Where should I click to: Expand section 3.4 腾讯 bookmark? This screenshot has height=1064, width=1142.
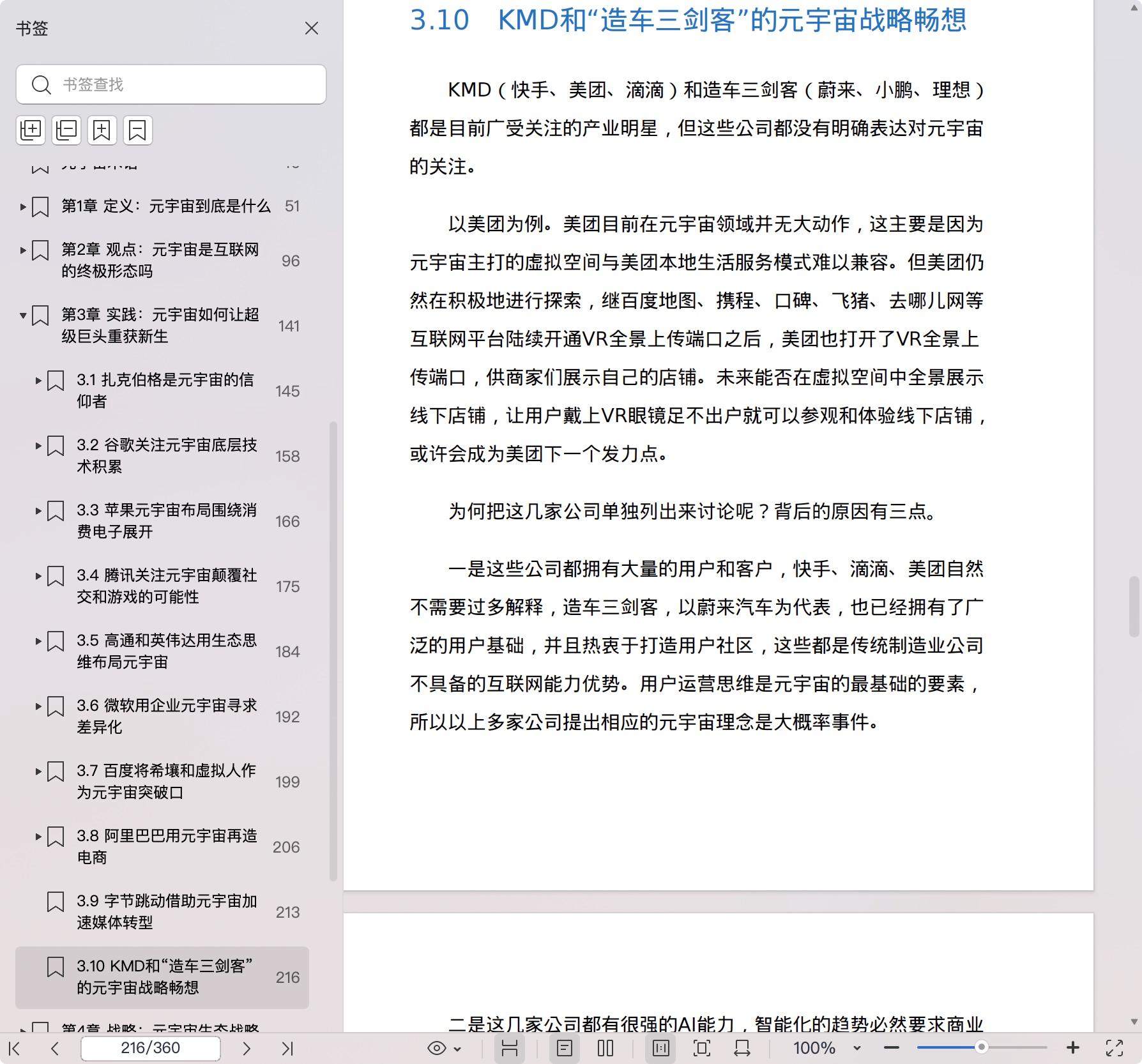tap(38, 575)
